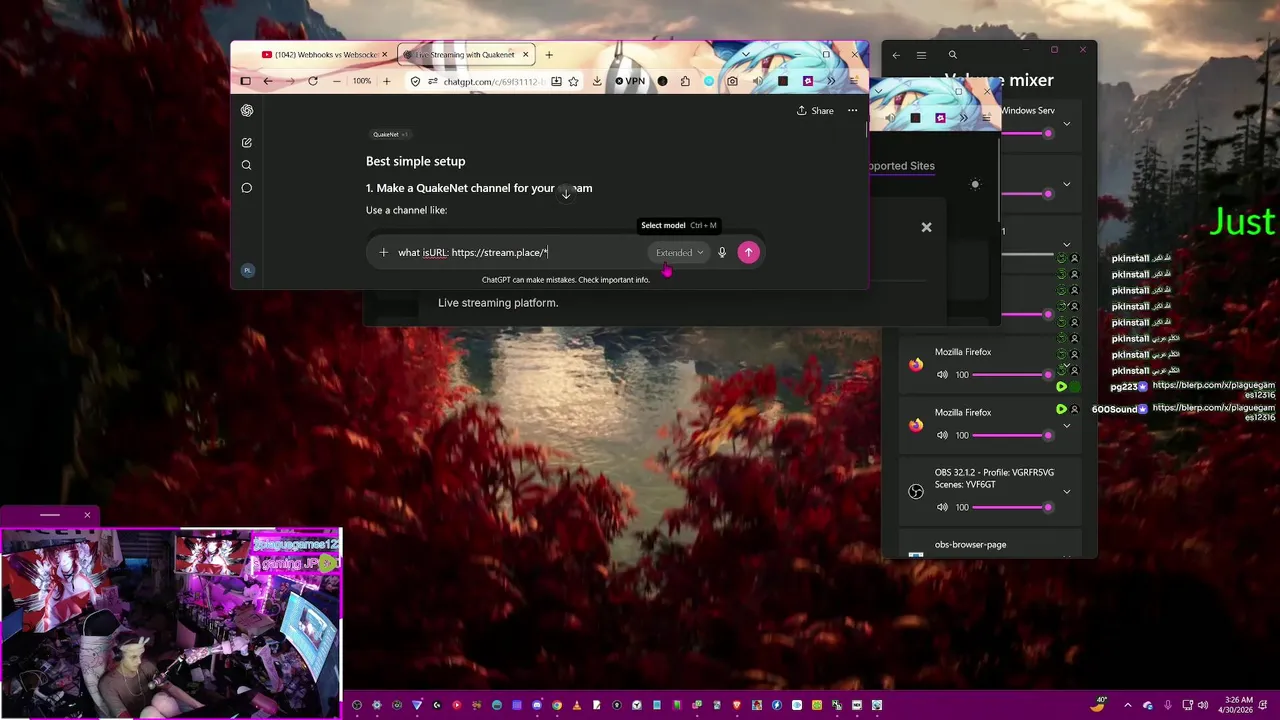Mute the OBS 32.1.2 speaker icon
The width and height of the screenshot is (1280, 720).
tap(942, 507)
